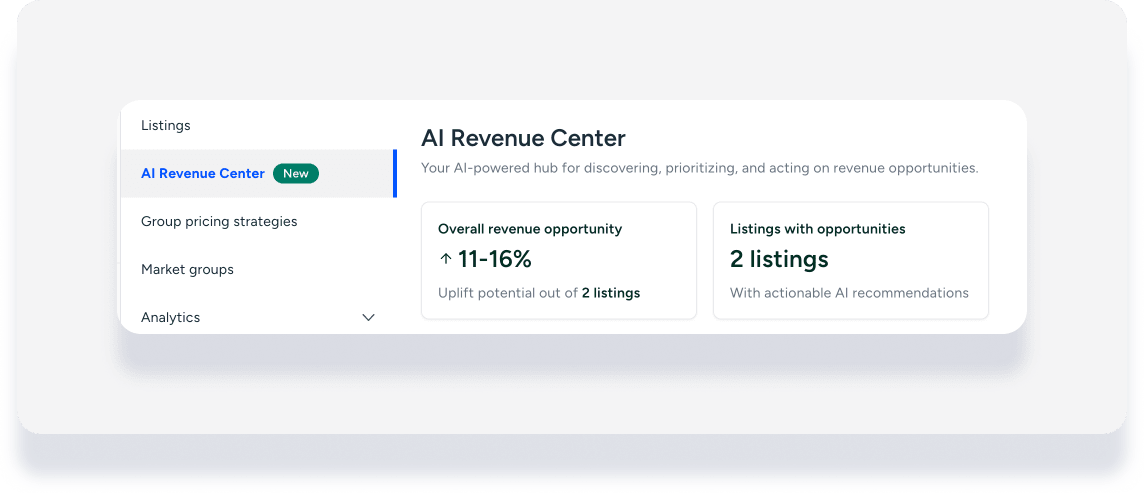Click the Analytics sidebar label
The image size is (1144, 493).
(171, 317)
